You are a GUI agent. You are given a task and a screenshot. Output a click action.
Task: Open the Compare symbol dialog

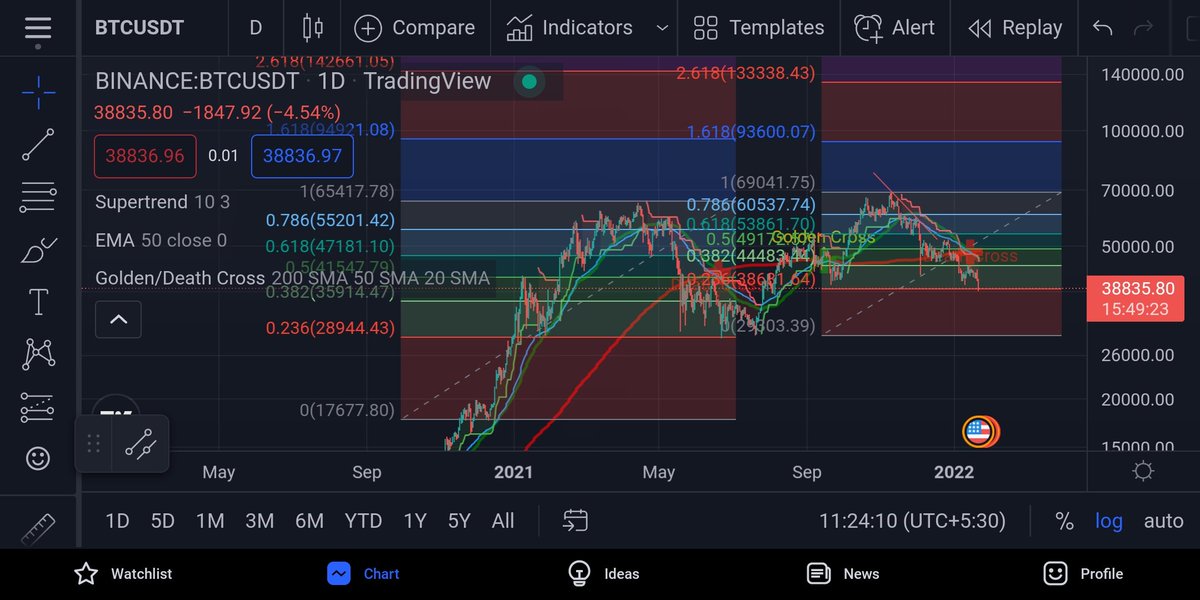pos(414,28)
